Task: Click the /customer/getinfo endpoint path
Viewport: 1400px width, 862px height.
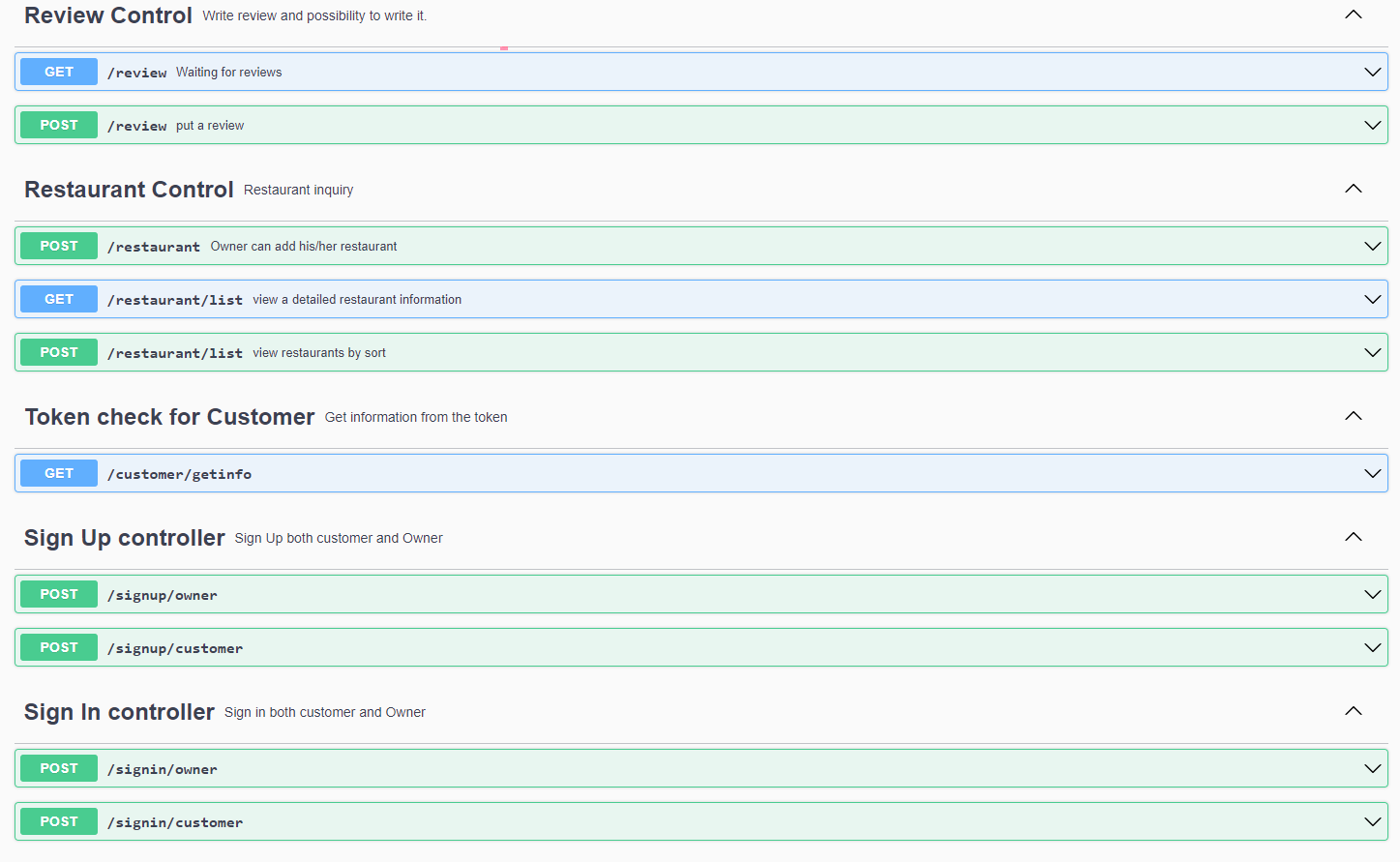Action: pyautogui.click(x=180, y=474)
